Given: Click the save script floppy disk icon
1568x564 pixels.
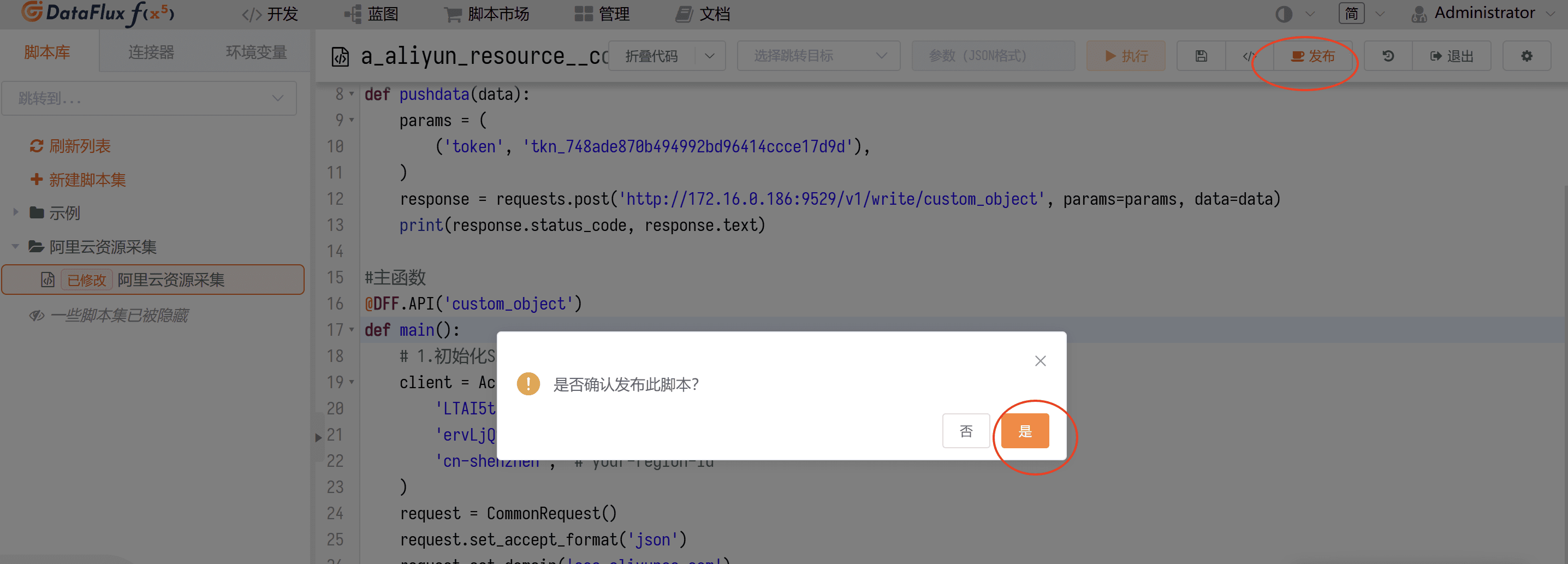Looking at the screenshot, I should point(1201,56).
